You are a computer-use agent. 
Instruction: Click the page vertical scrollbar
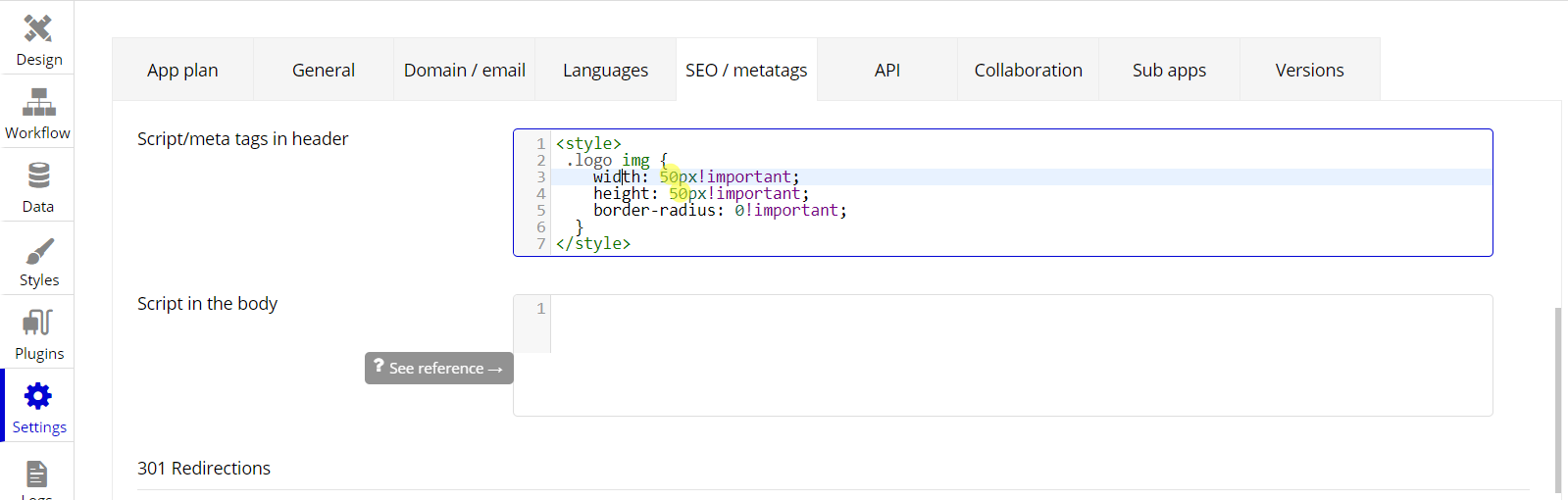point(1558,400)
